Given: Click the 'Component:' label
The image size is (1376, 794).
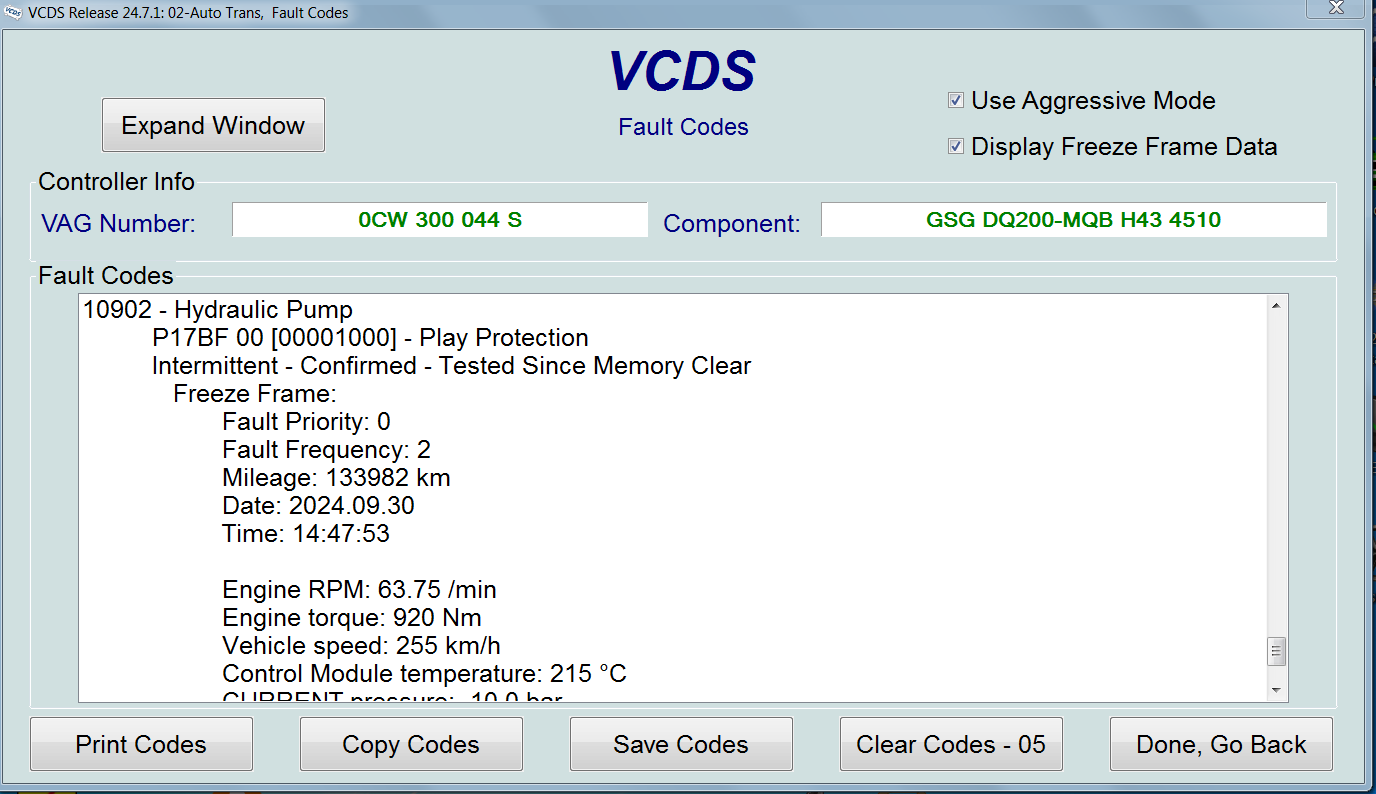Looking at the screenshot, I should click(x=732, y=223).
